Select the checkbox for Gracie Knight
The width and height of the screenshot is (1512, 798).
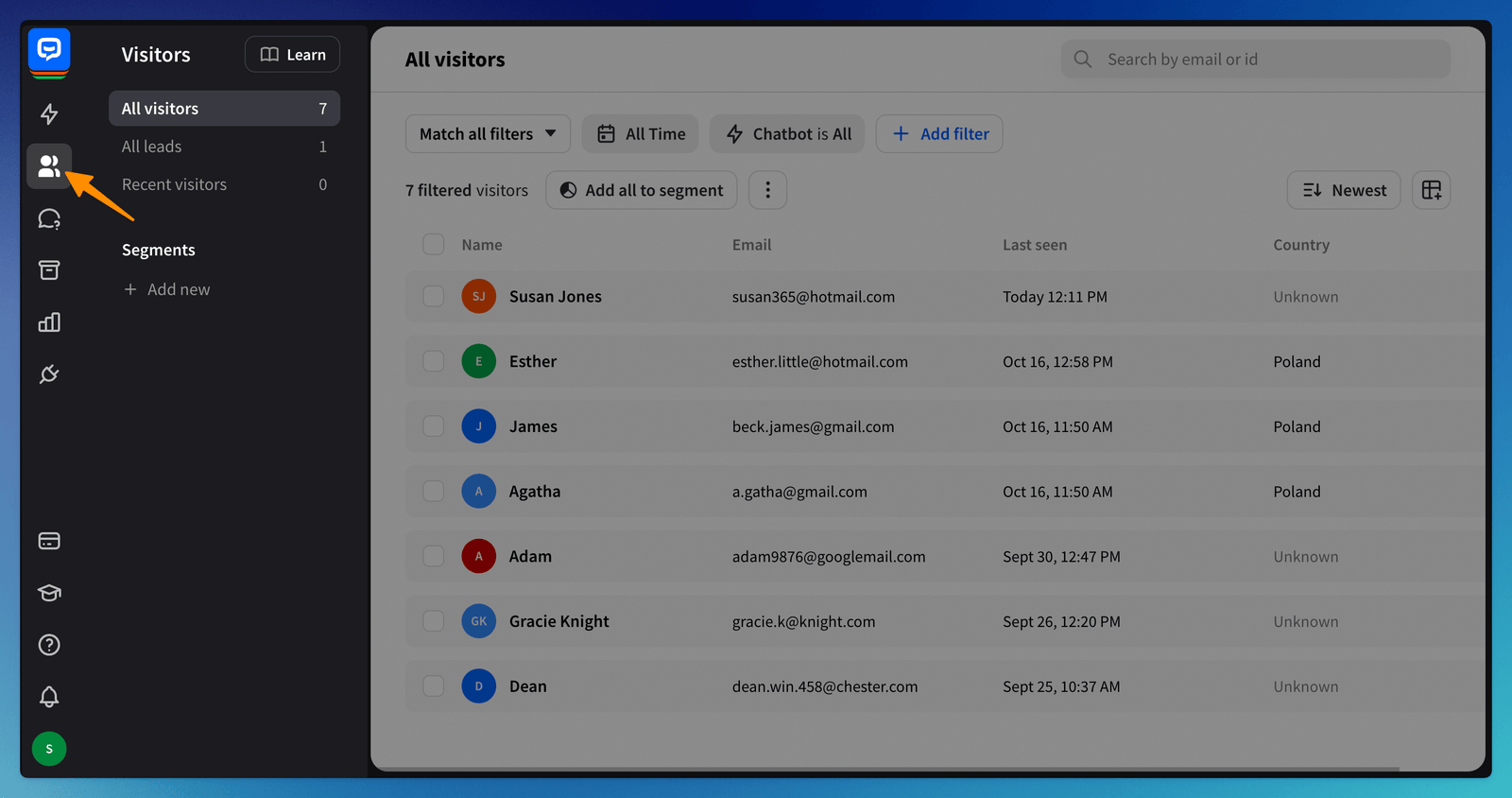[x=434, y=621]
